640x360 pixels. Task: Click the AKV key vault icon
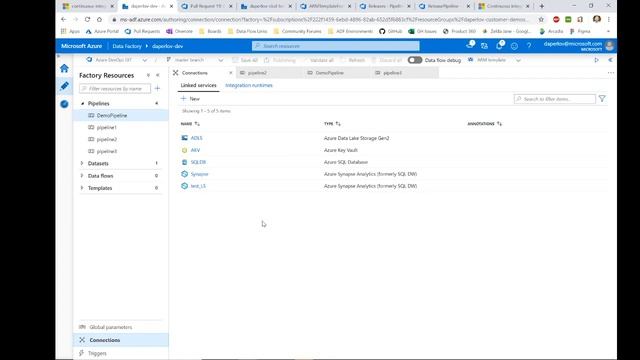(x=184, y=150)
